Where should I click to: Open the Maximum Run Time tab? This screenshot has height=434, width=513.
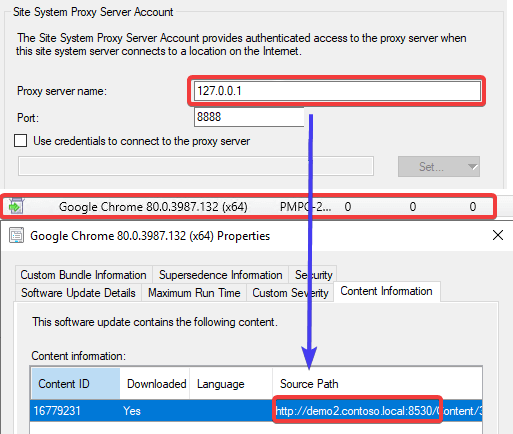(x=194, y=293)
